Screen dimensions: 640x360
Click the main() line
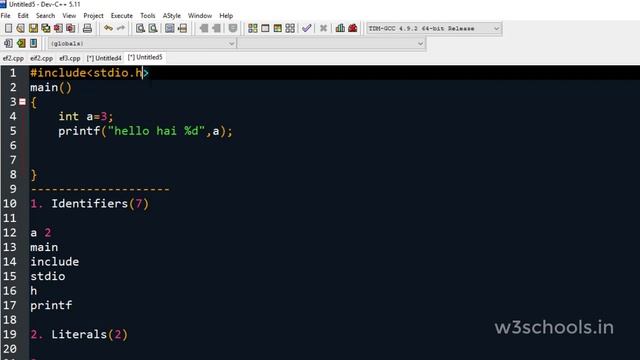click(51, 87)
